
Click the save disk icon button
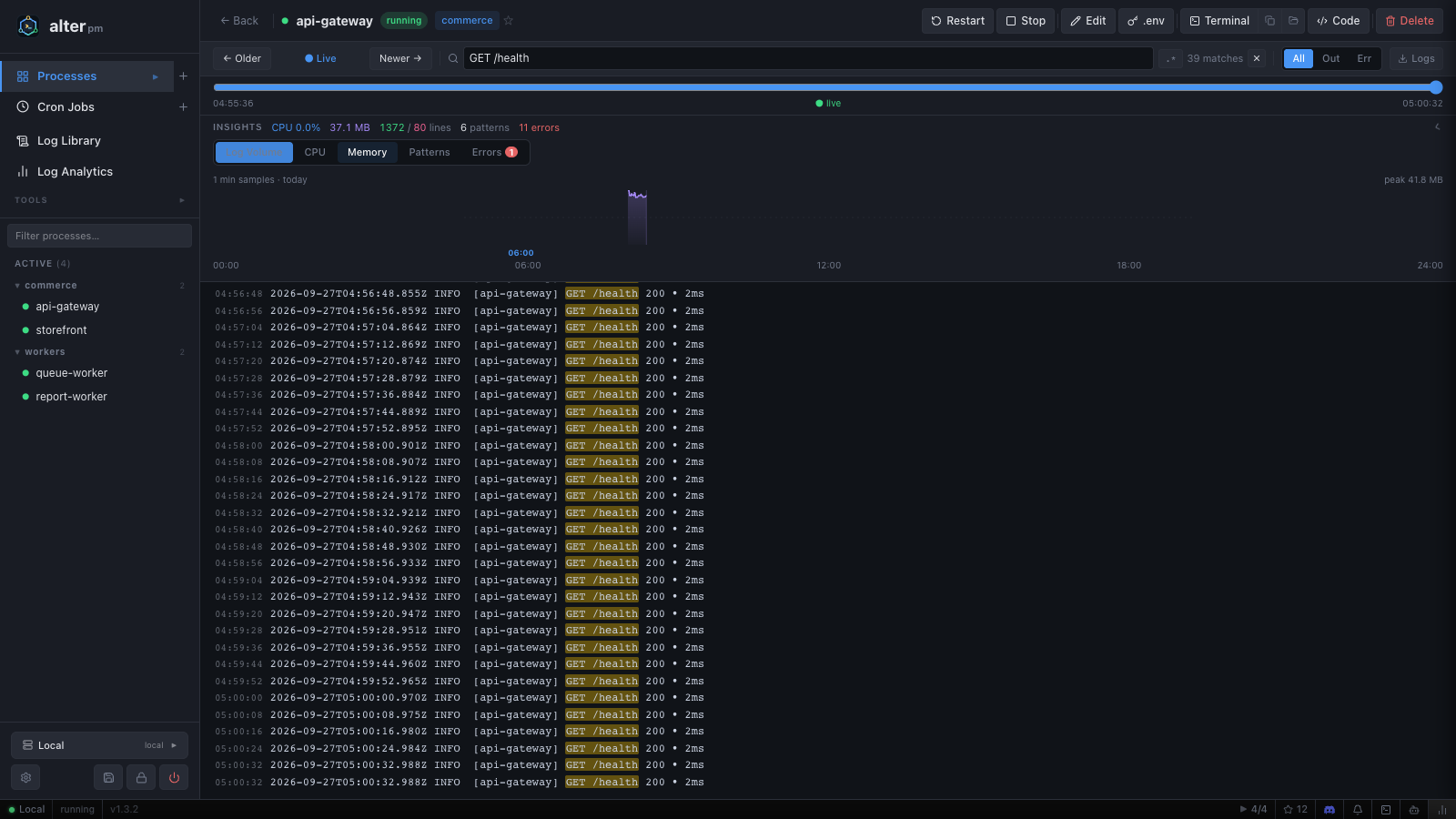point(108,777)
